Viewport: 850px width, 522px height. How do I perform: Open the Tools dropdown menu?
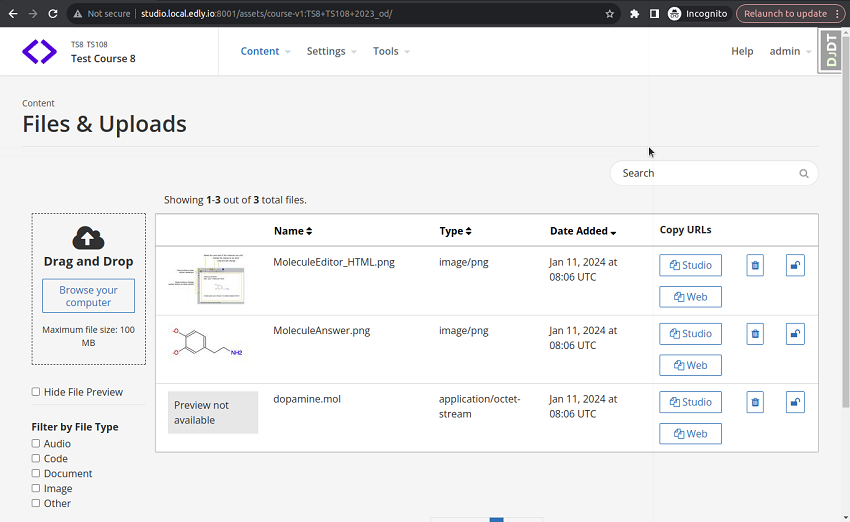[391, 51]
